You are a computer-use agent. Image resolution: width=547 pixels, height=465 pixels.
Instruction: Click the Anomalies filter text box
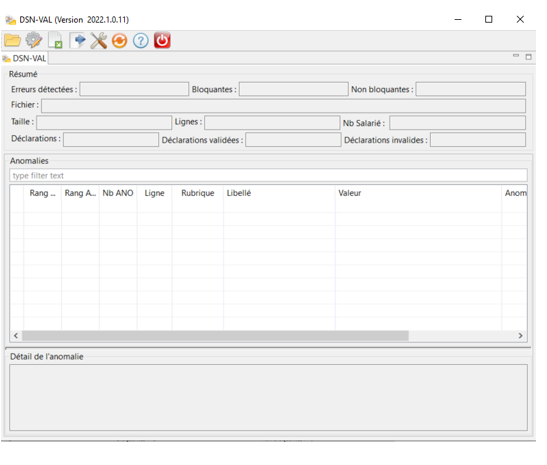coord(268,175)
